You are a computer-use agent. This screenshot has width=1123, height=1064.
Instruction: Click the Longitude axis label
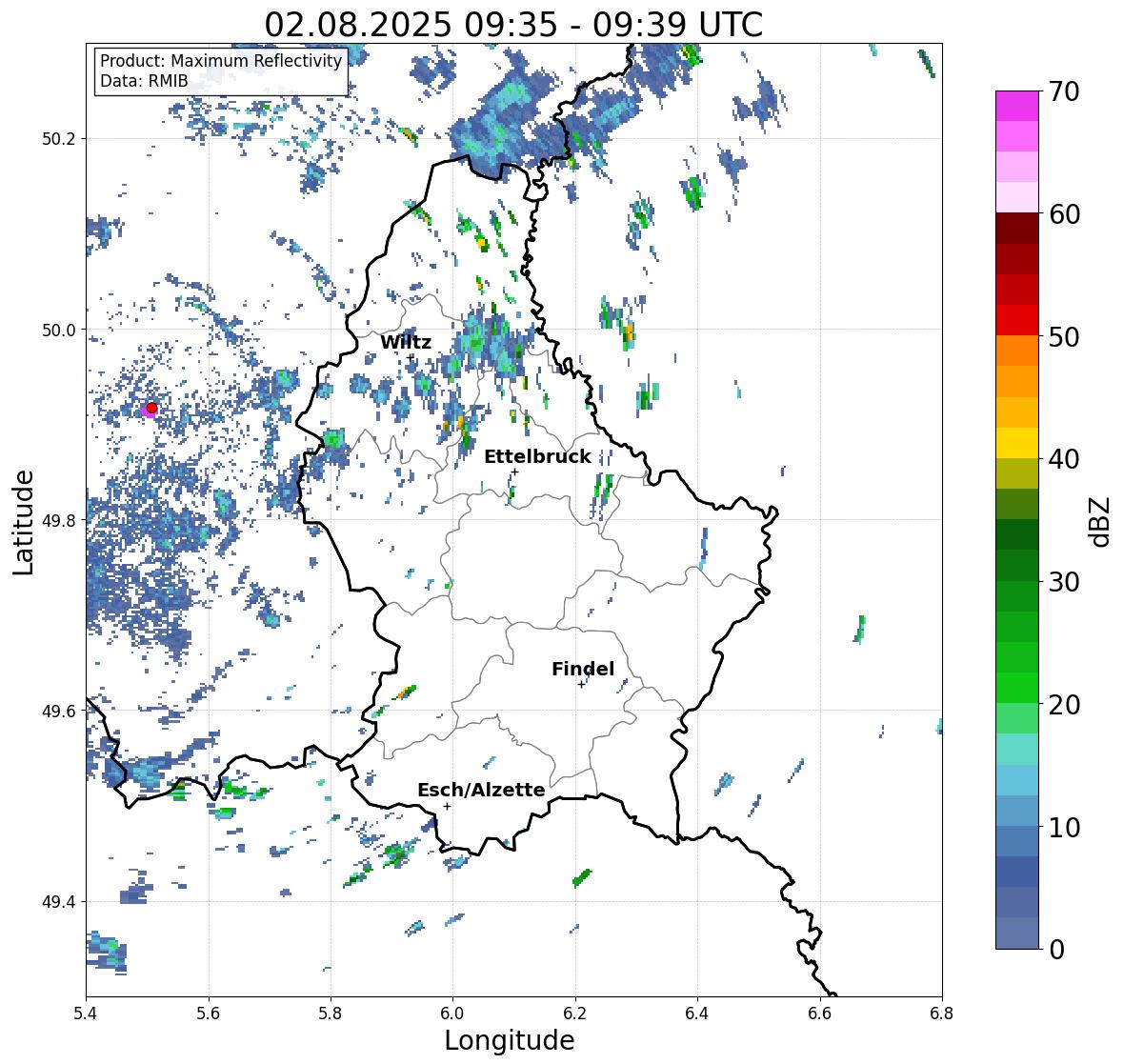[510, 1040]
